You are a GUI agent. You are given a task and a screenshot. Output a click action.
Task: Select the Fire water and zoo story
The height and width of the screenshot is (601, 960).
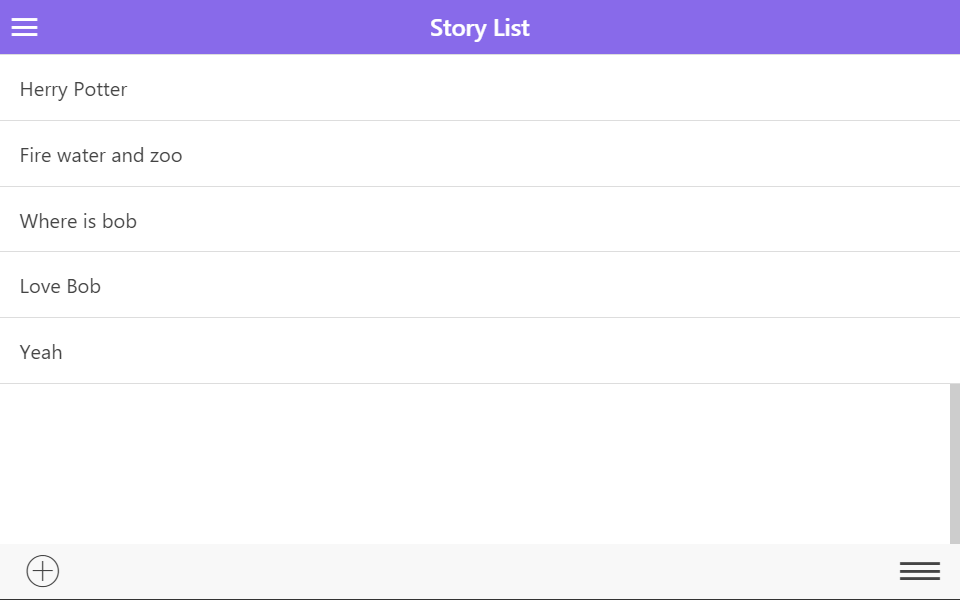coord(101,155)
